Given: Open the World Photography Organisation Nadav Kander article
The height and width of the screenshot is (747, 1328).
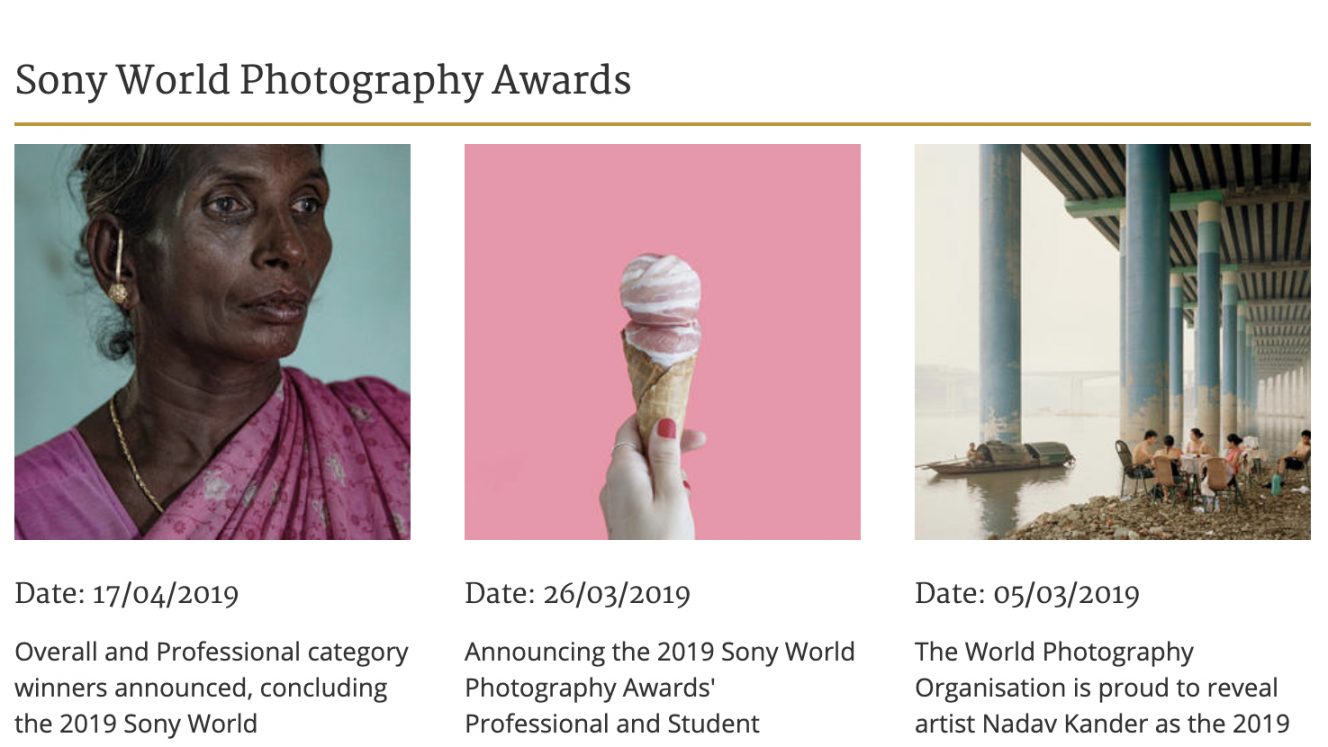Looking at the screenshot, I should (1102, 688).
